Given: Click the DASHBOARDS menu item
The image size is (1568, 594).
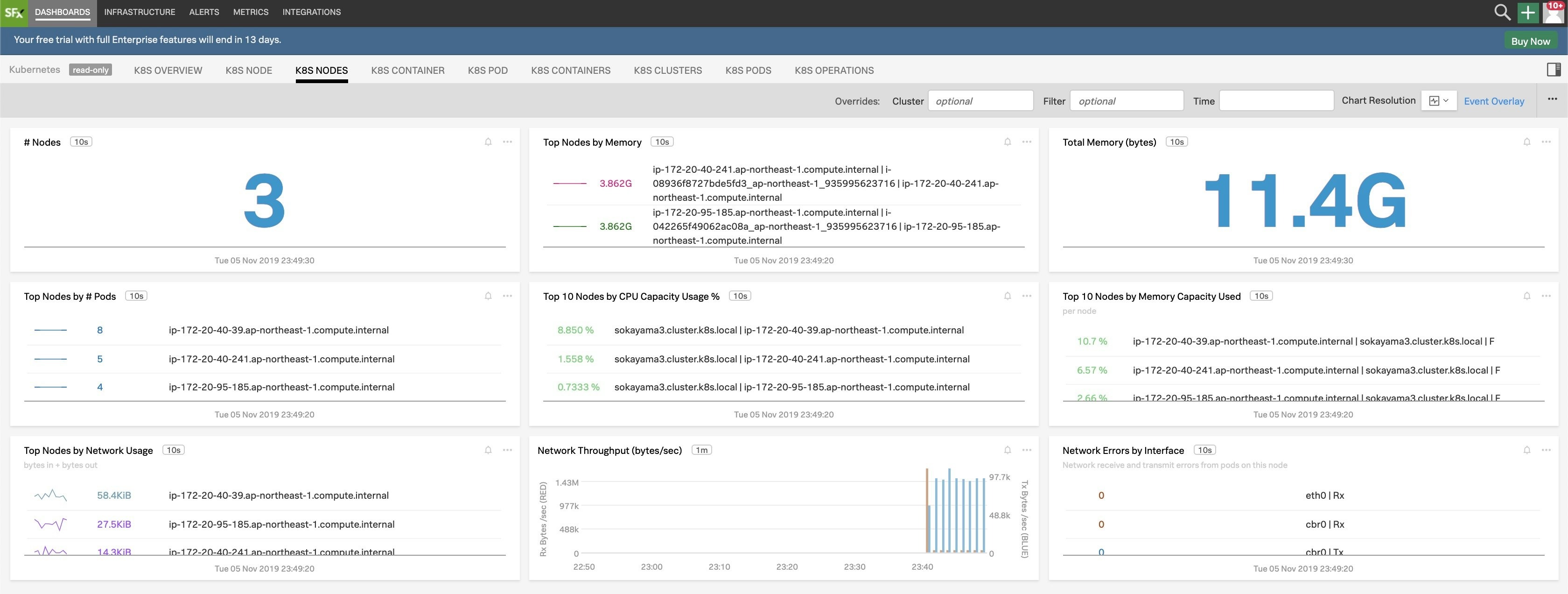Looking at the screenshot, I should [x=62, y=12].
